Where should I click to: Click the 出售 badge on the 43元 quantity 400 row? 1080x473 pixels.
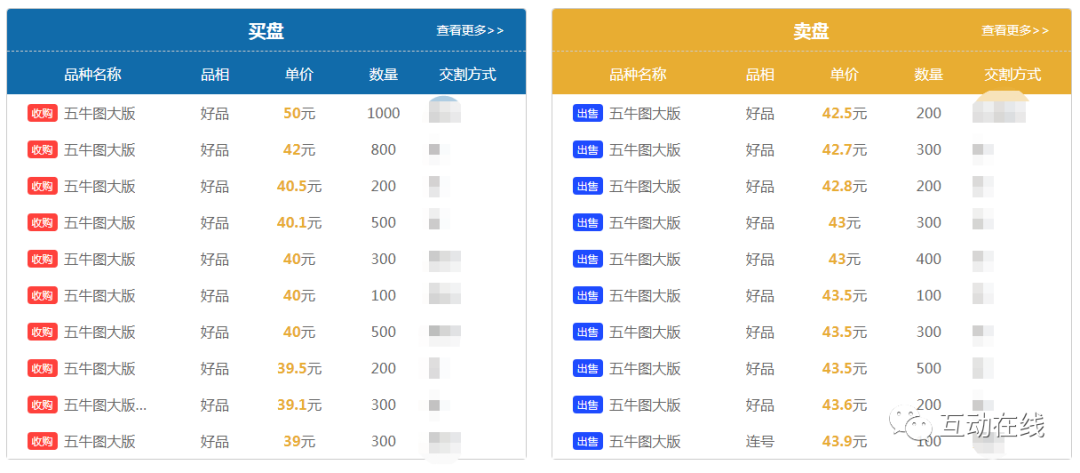(x=588, y=259)
